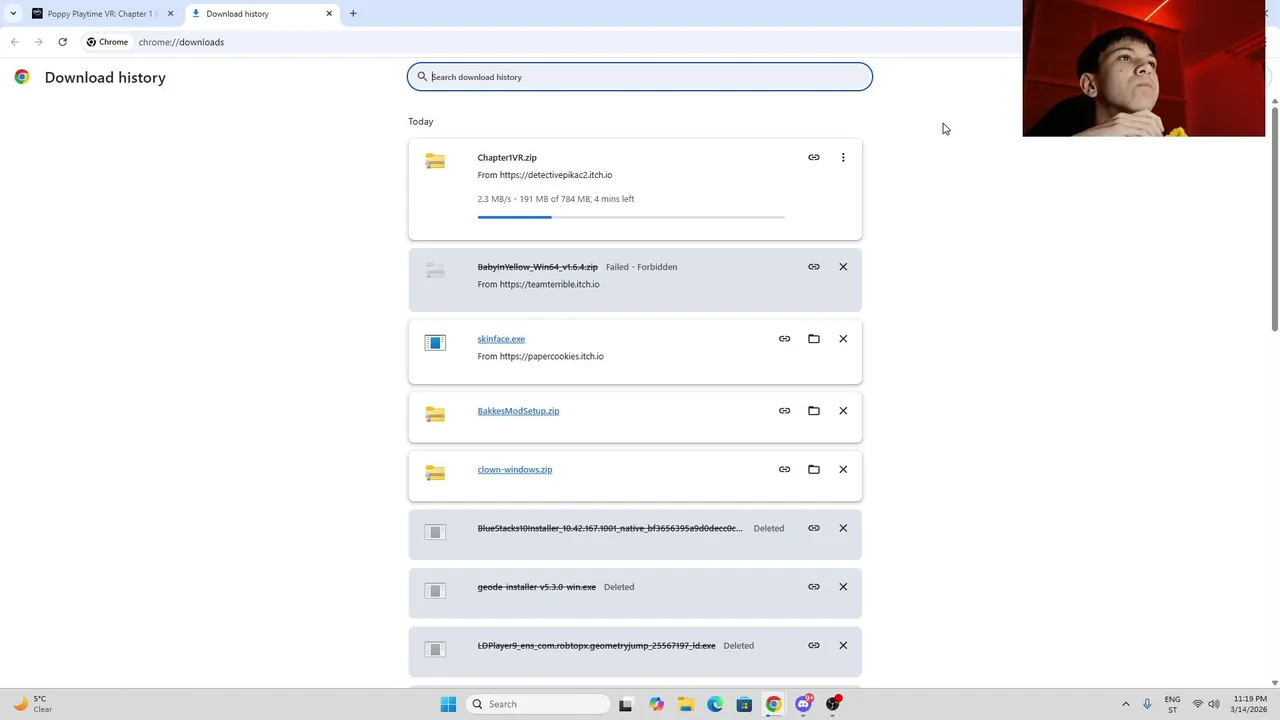Remove BakkesModSetup.zip from list
Image resolution: width=1280 pixels, height=720 pixels.
[x=843, y=411]
